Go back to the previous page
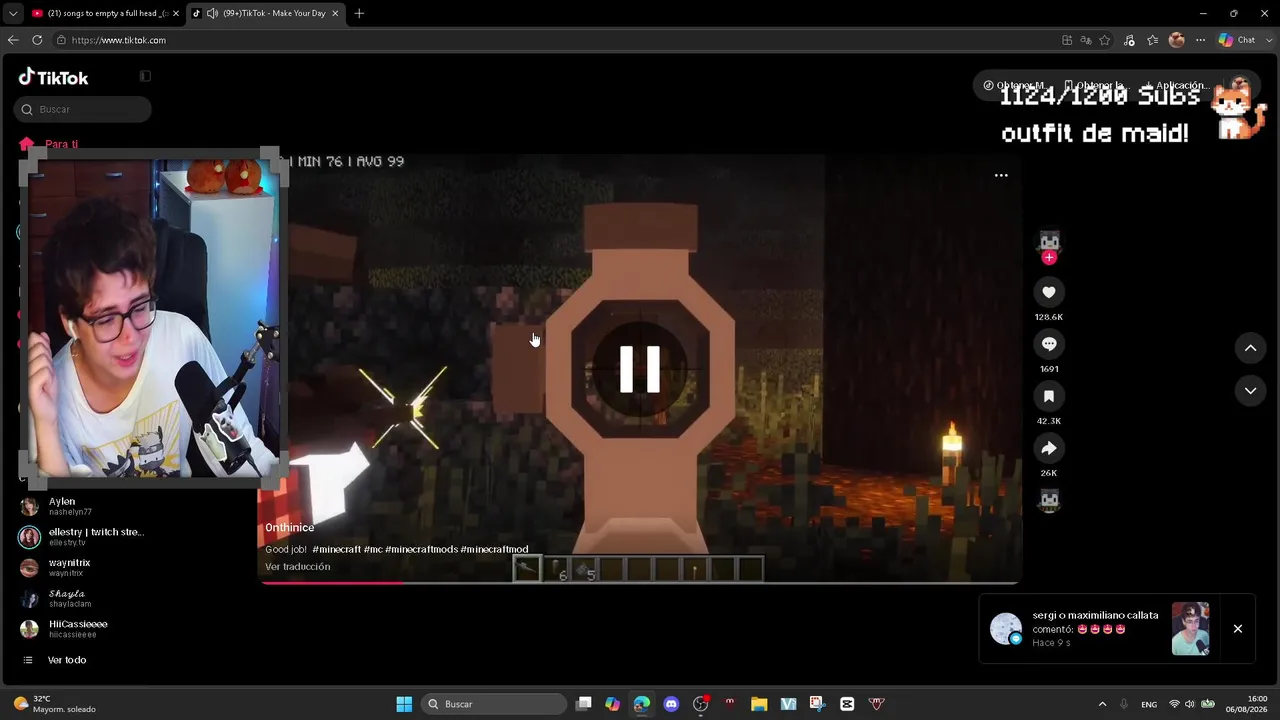The width and height of the screenshot is (1280, 720). point(13,40)
